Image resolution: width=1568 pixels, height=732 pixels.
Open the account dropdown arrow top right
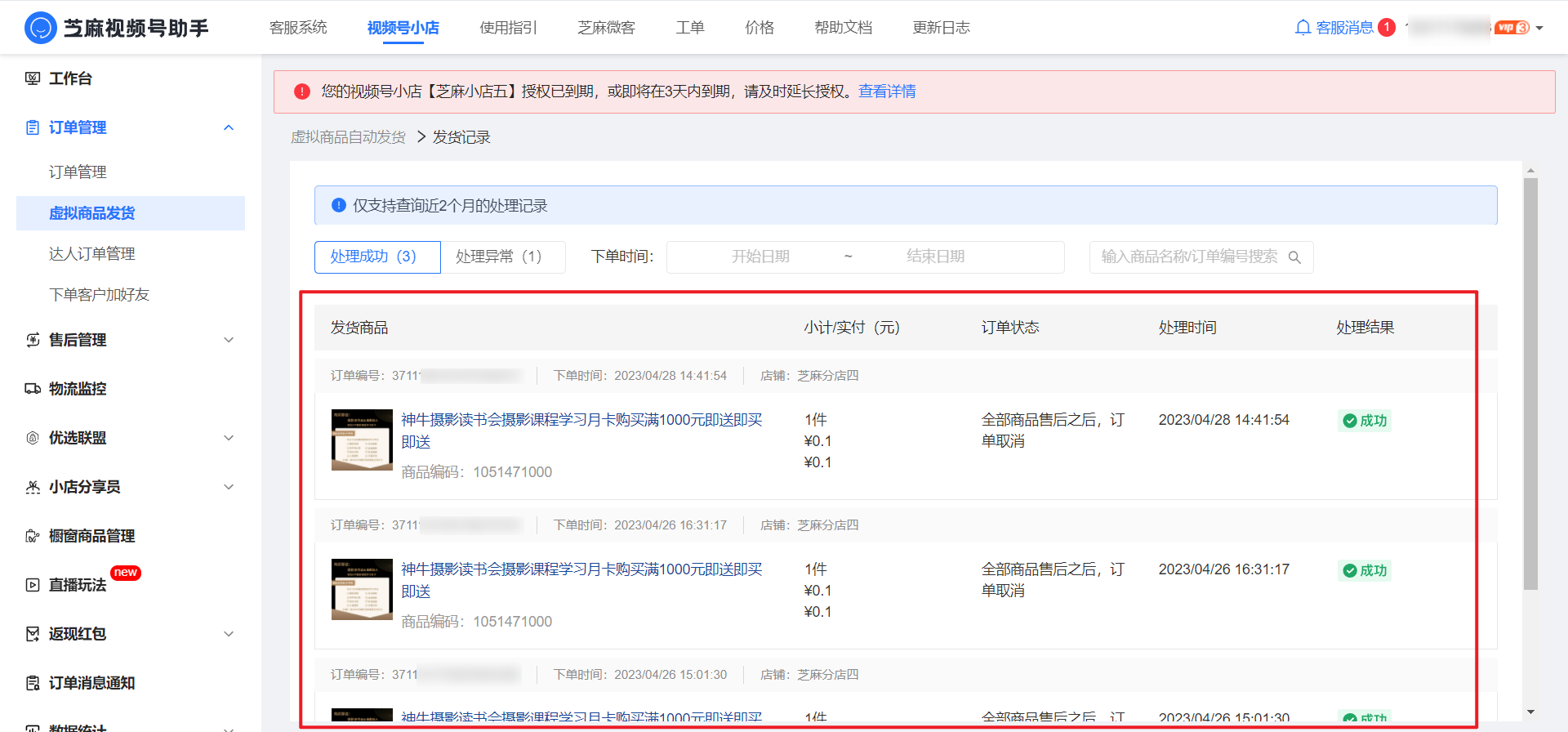pyautogui.click(x=1539, y=28)
